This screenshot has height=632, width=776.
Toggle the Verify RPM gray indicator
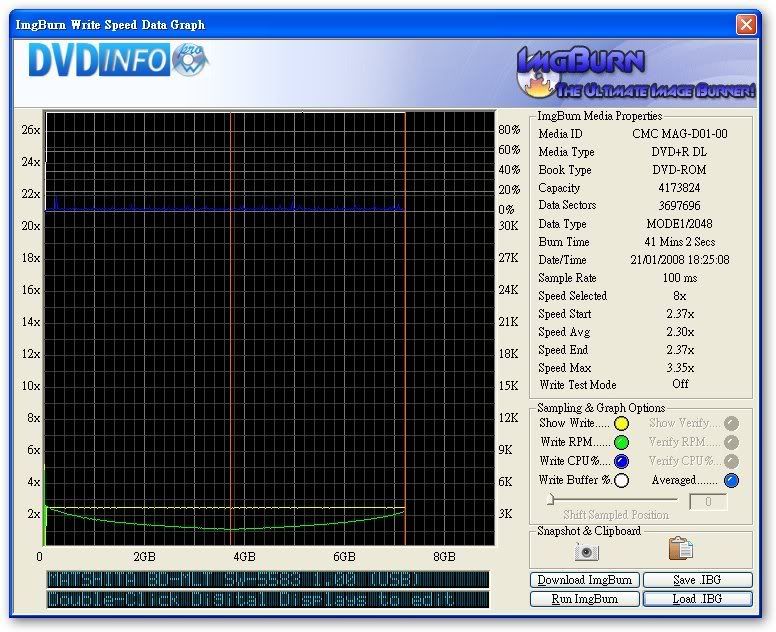(x=731, y=442)
